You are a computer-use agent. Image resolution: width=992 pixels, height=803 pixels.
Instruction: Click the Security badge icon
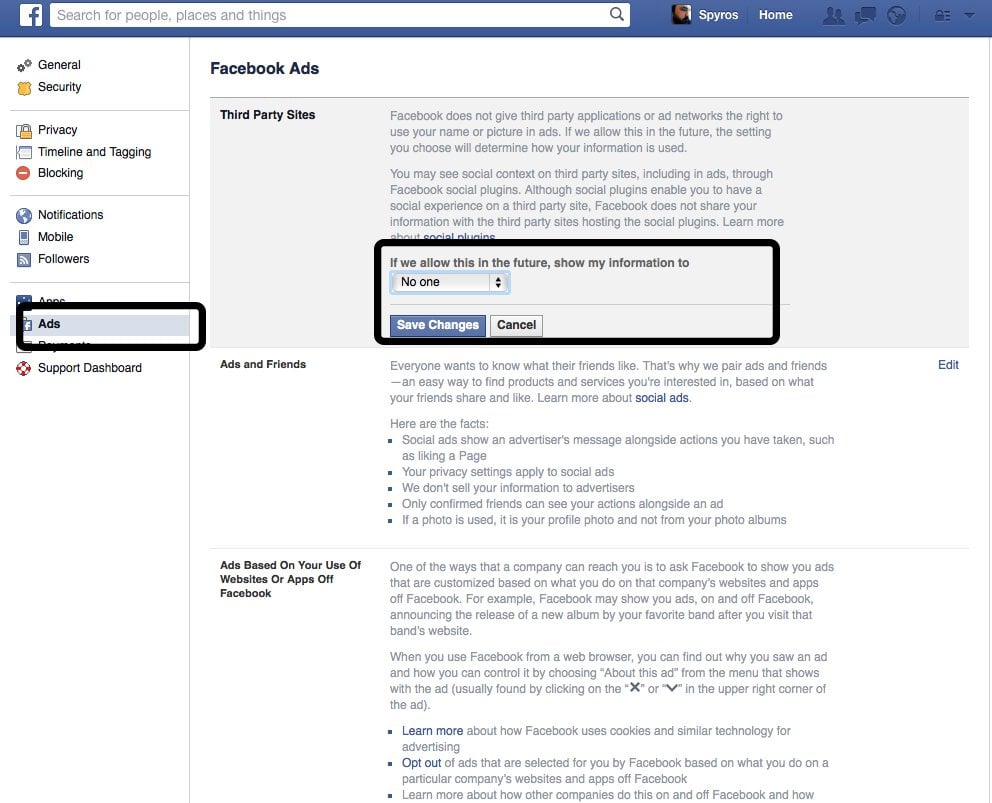[x=24, y=87]
